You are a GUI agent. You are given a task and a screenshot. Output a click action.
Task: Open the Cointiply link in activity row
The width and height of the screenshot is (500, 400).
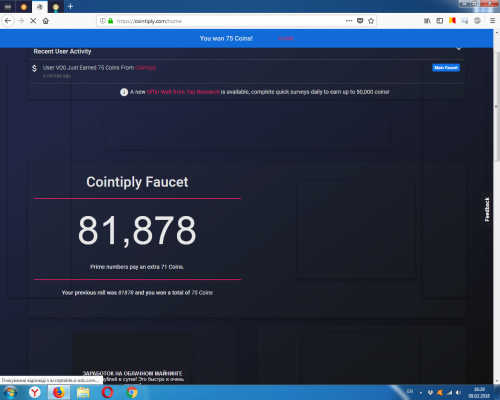pos(146,68)
